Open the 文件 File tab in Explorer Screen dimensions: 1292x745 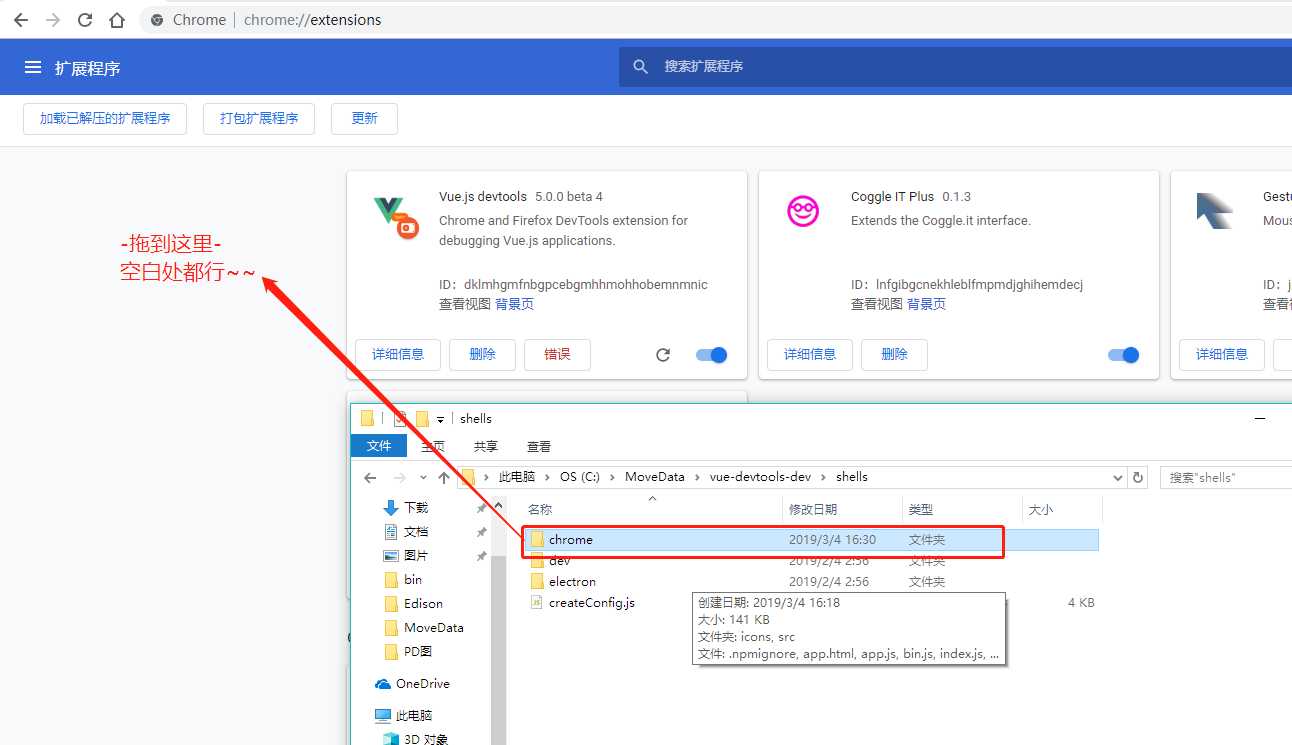tap(379, 446)
